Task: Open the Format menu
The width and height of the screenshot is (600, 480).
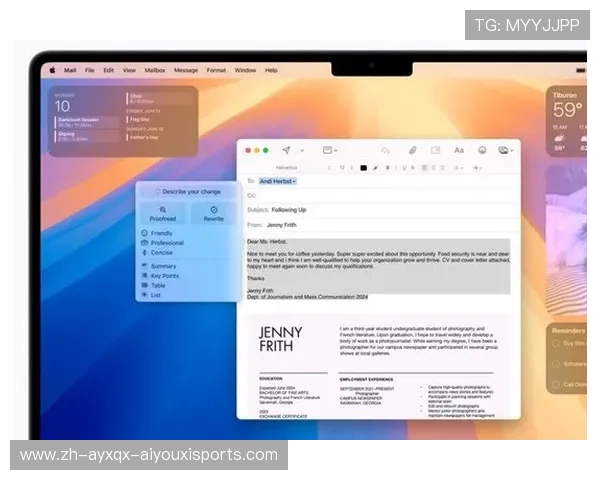Action: point(216,70)
